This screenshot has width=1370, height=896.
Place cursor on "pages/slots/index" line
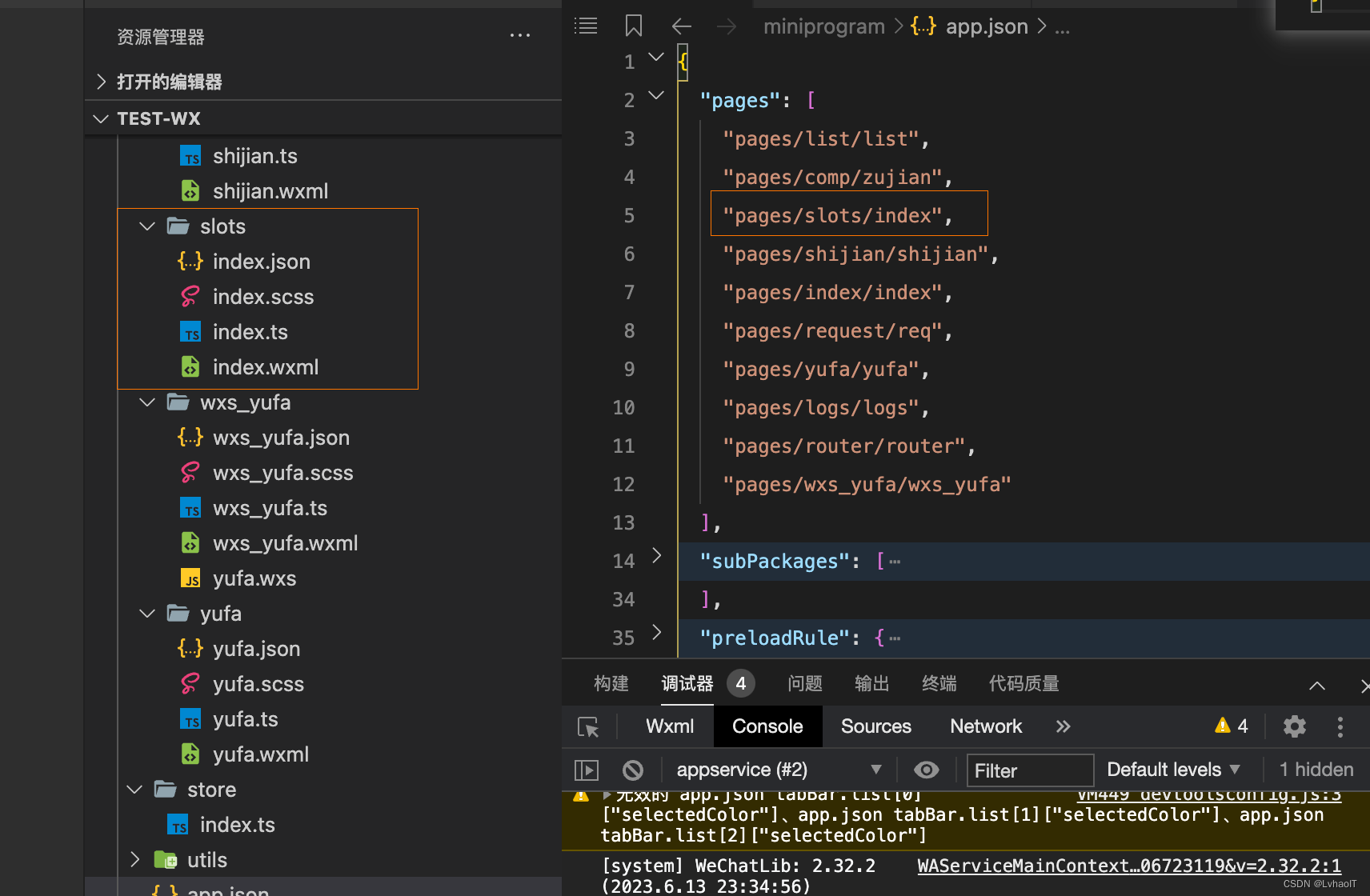pos(838,215)
